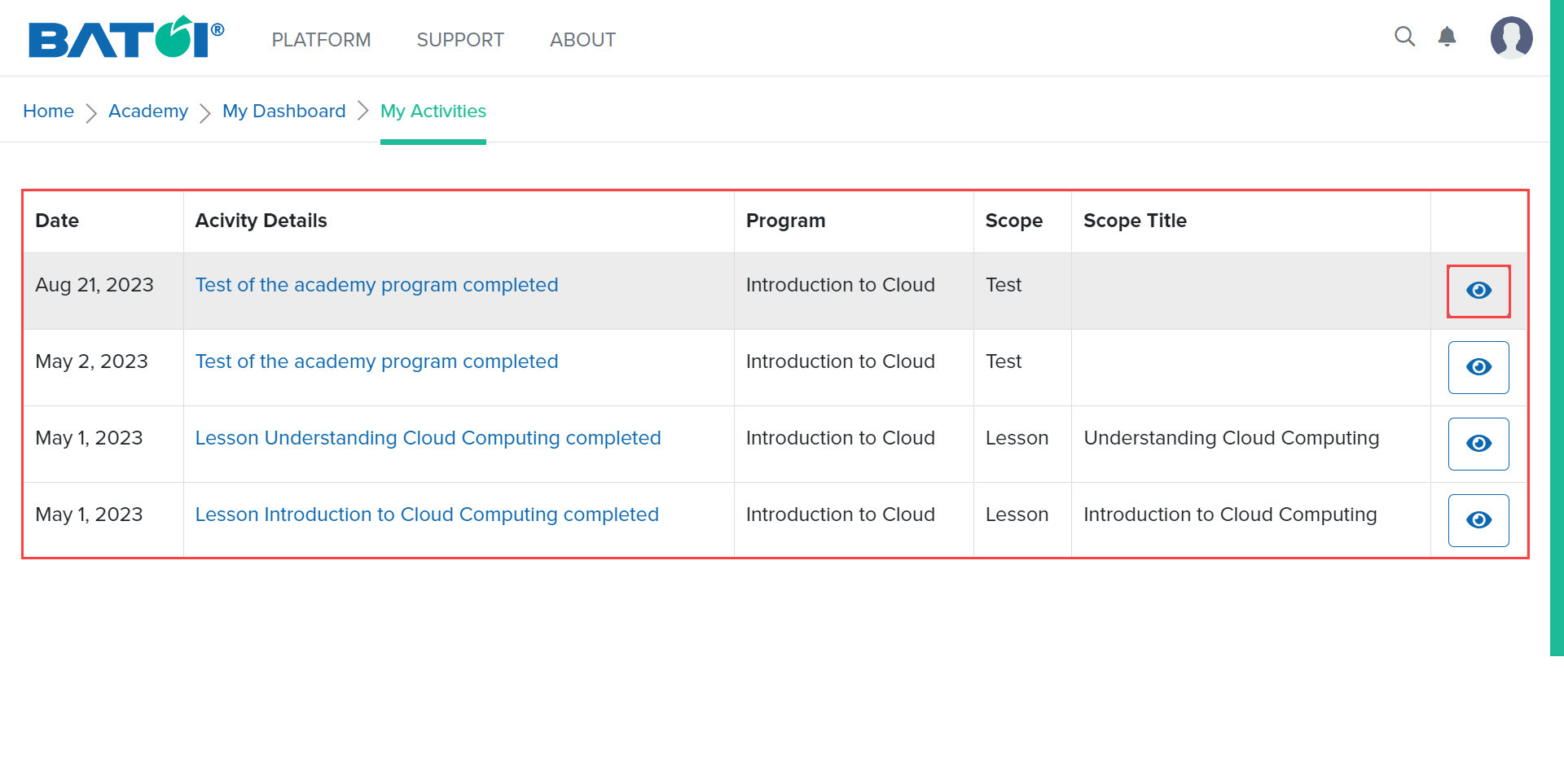This screenshot has height=784, width=1564.
Task: View Introduction to Cloud Computing lesson activity eye icon
Action: 1478,520
